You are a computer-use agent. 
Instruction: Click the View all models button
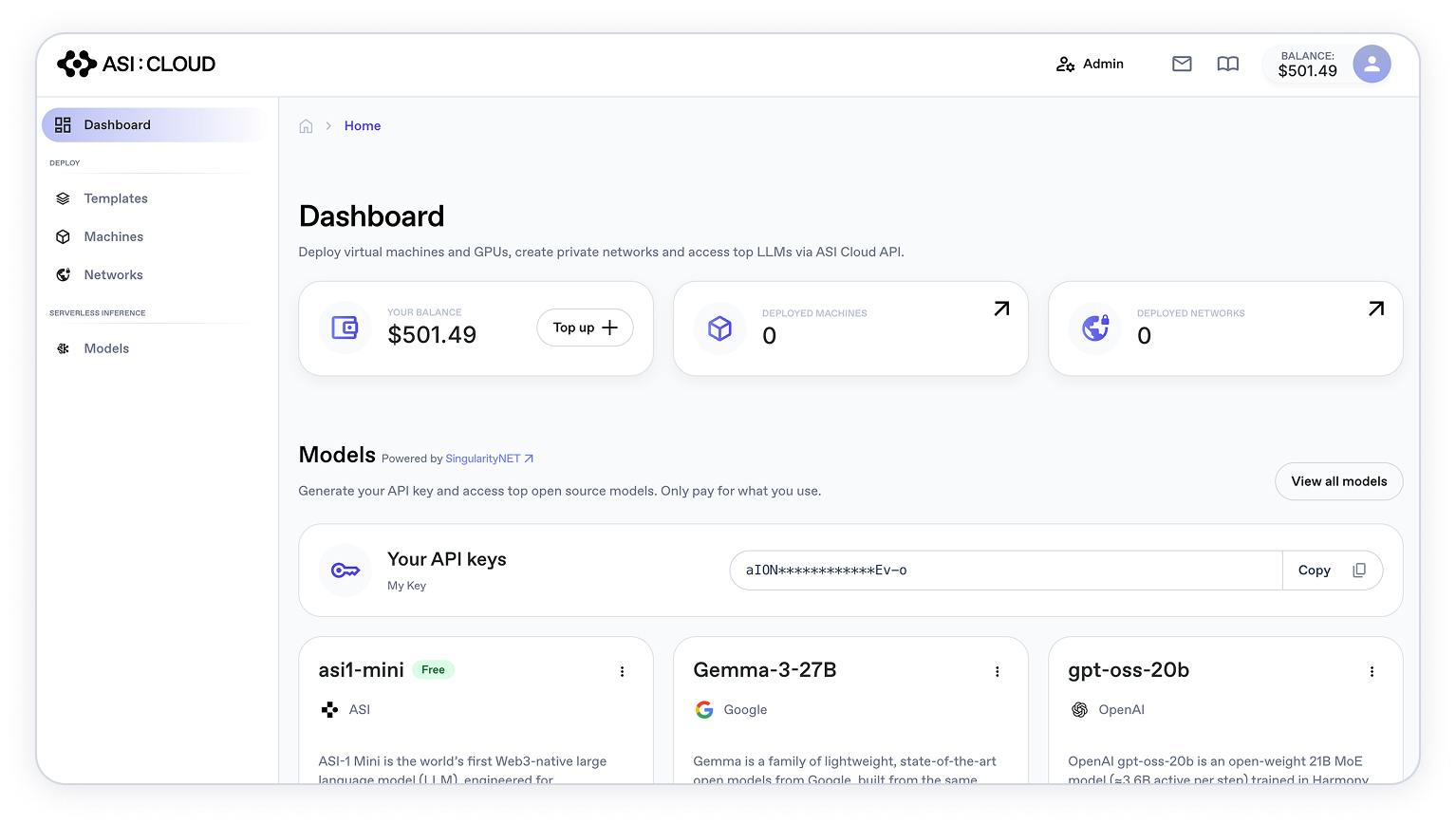pos(1338,481)
